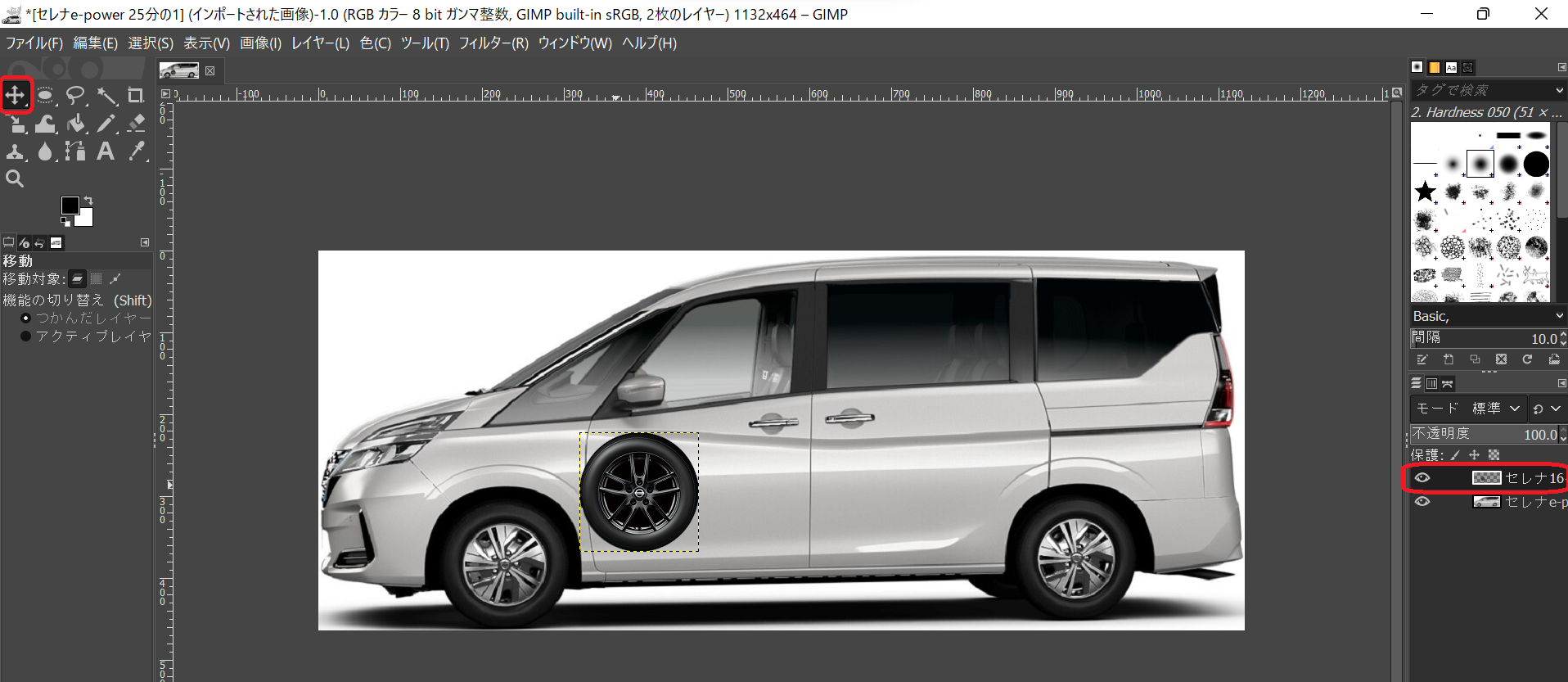Open the フィルター(R) menu
The width and height of the screenshot is (1568, 682).
(493, 43)
